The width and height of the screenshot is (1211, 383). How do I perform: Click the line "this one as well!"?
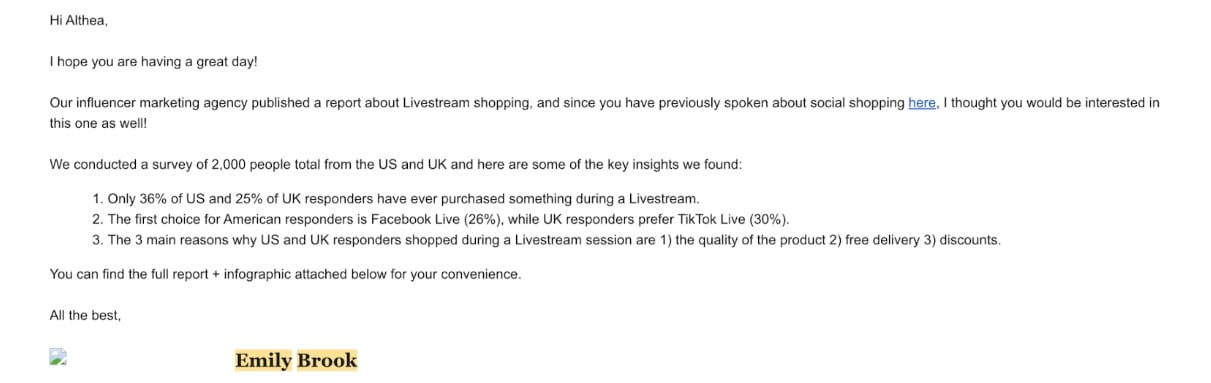click(98, 124)
